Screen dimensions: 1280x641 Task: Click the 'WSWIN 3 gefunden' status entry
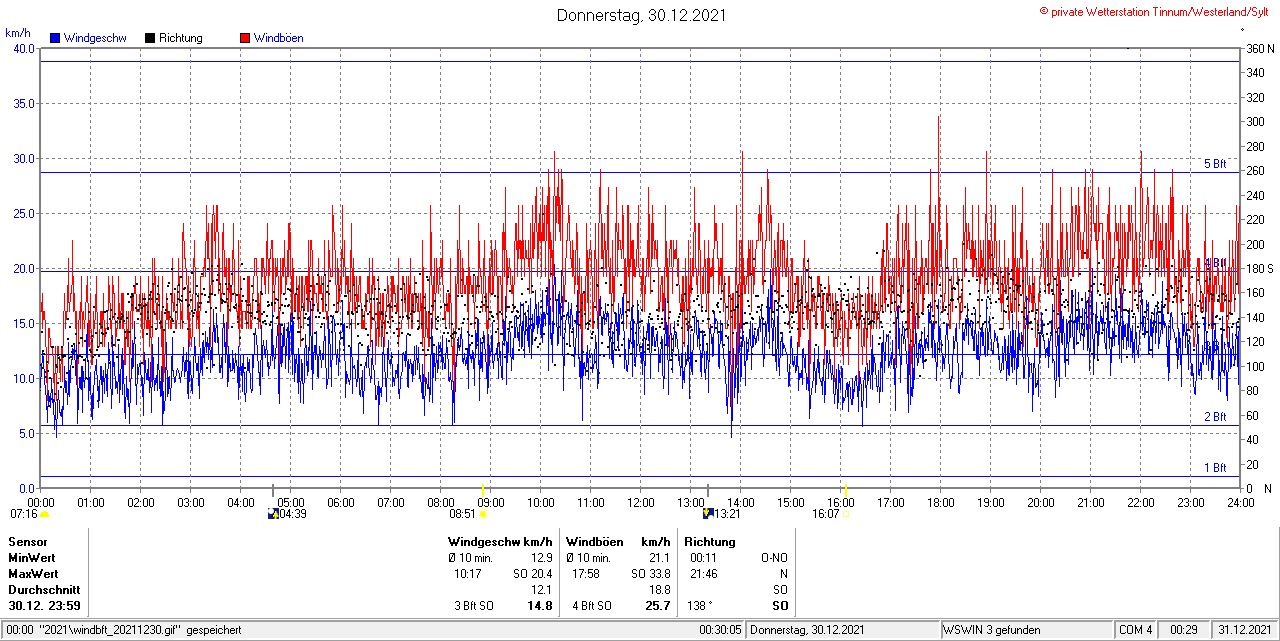[x=992, y=630]
